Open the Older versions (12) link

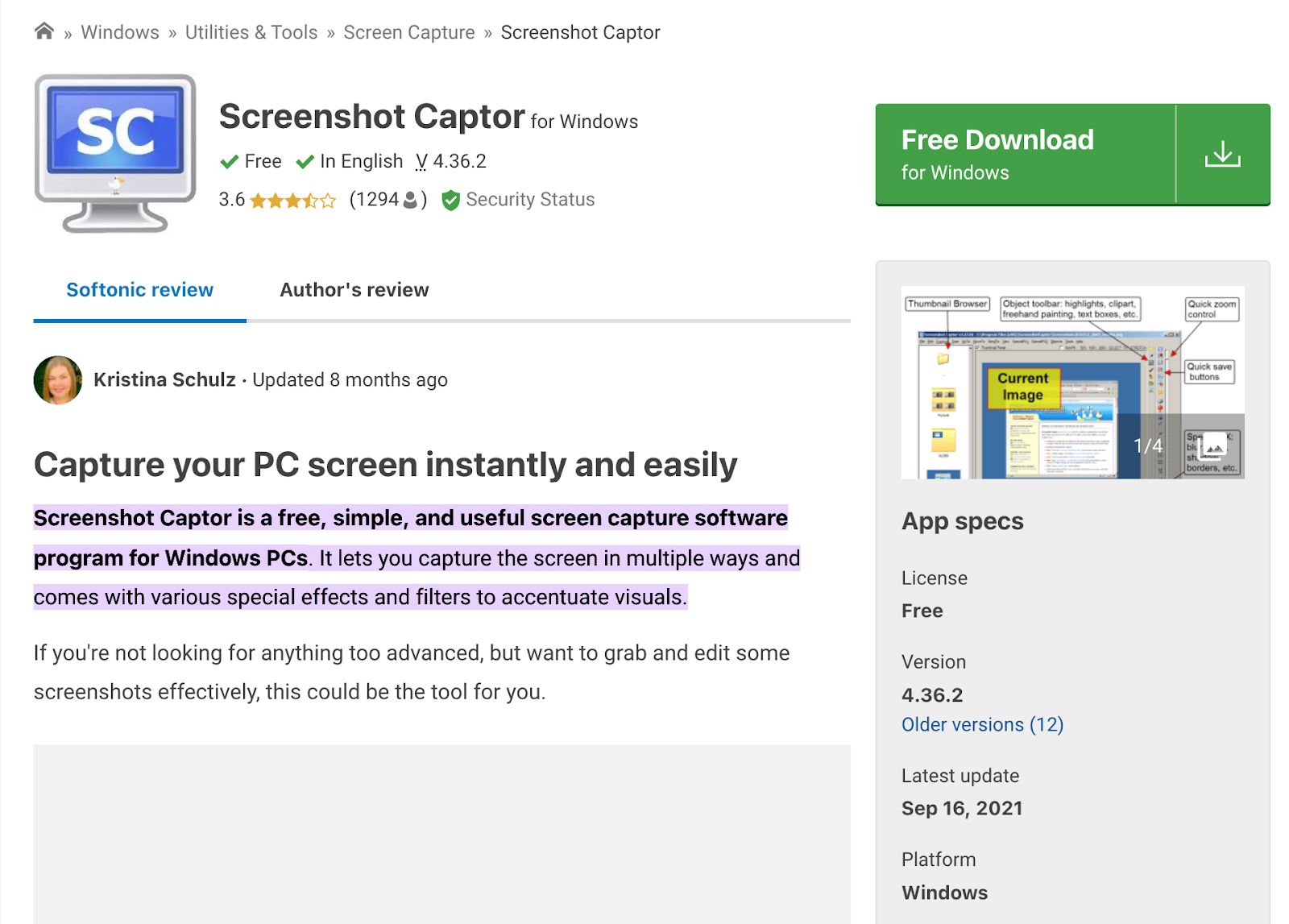coord(982,725)
